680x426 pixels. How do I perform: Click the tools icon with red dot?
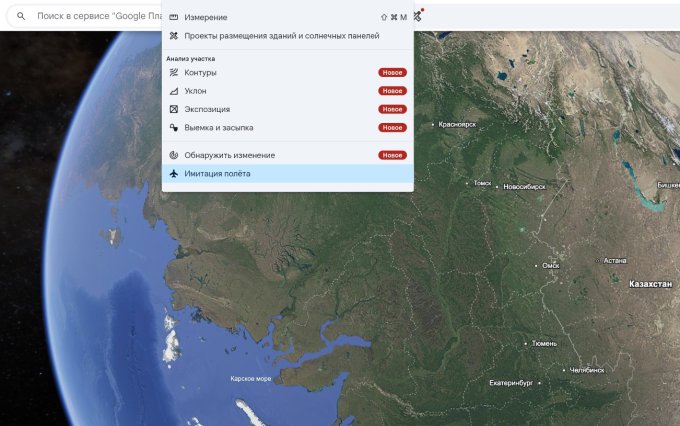(x=418, y=16)
